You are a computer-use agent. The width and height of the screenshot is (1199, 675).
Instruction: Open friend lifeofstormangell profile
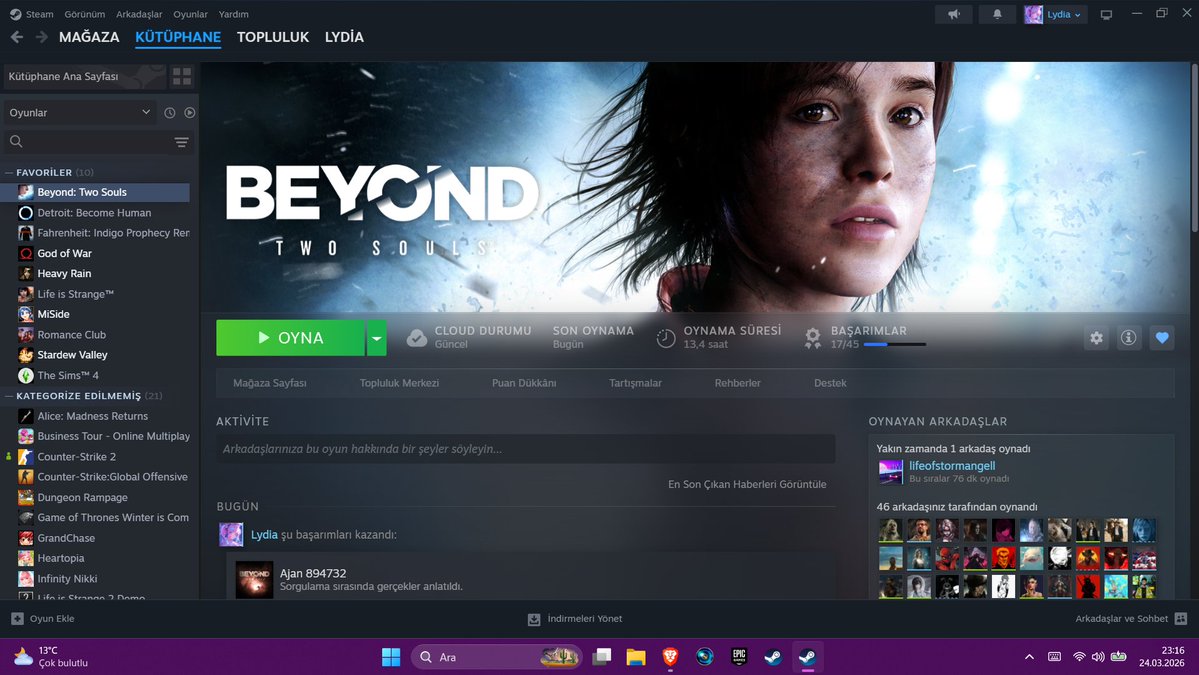[x=952, y=466]
